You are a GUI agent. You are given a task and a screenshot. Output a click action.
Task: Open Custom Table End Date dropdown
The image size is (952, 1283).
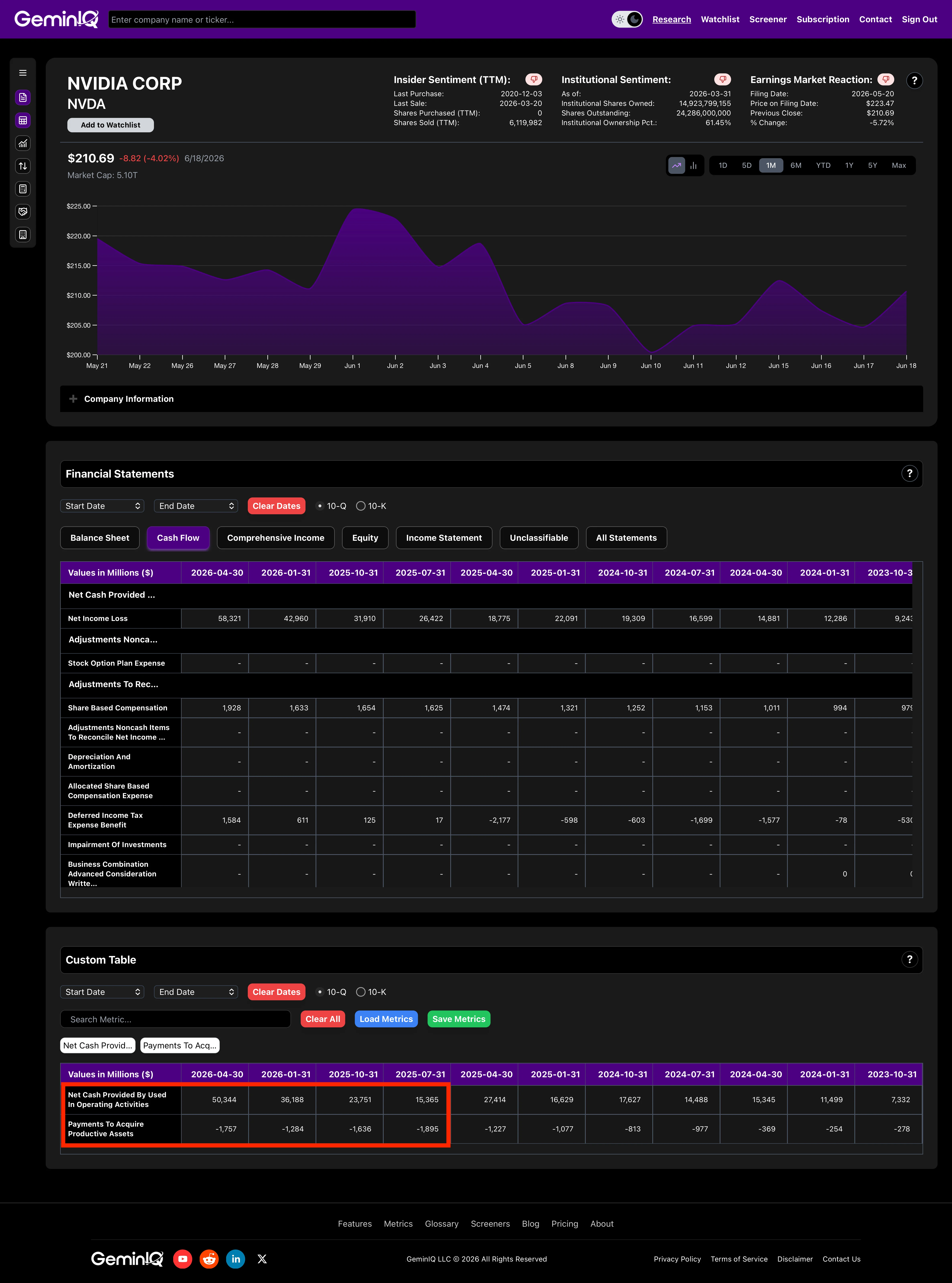click(196, 992)
